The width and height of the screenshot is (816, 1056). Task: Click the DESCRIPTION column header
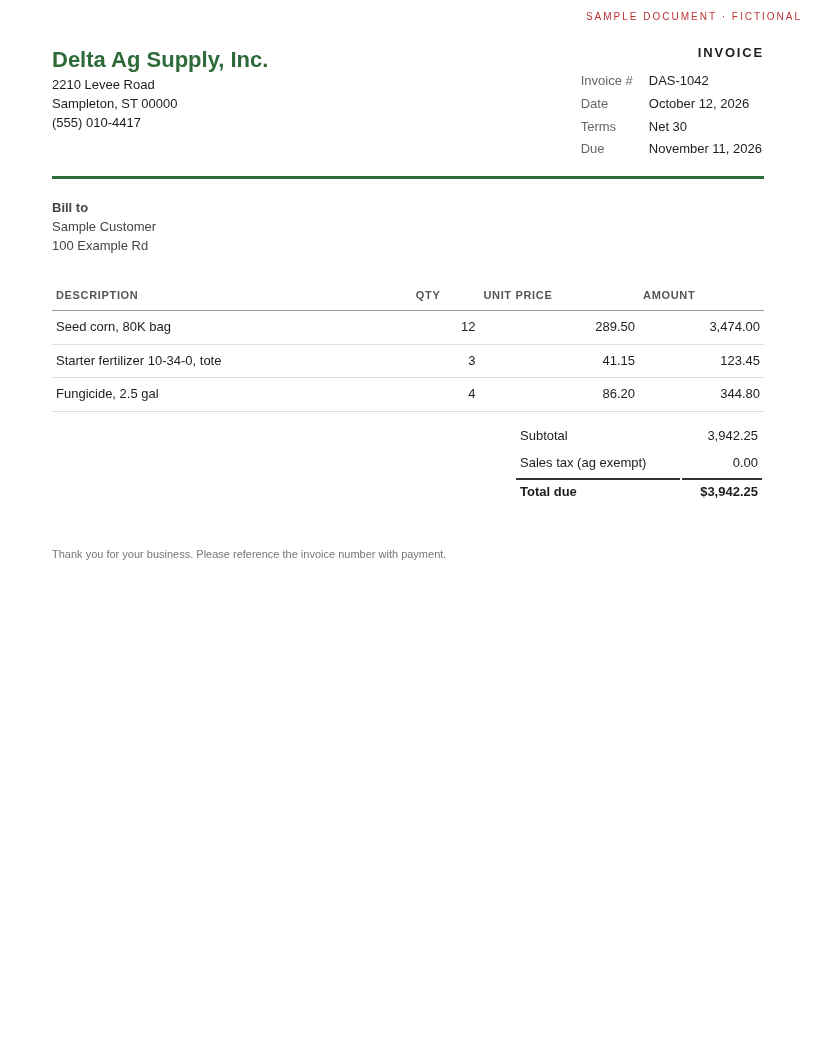pos(97,295)
